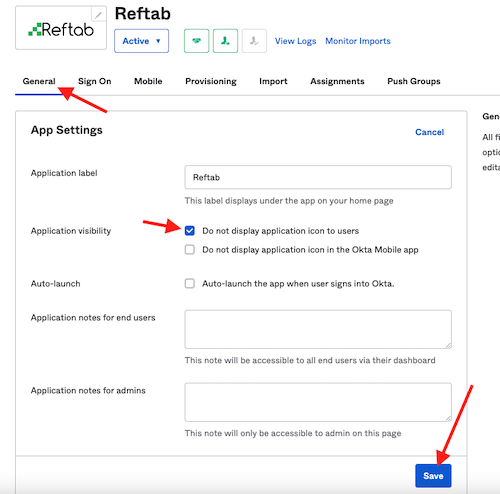Viewport: 500px width, 494px height.
Task: Switch to the Mobile tab
Action: (x=148, y=81)
